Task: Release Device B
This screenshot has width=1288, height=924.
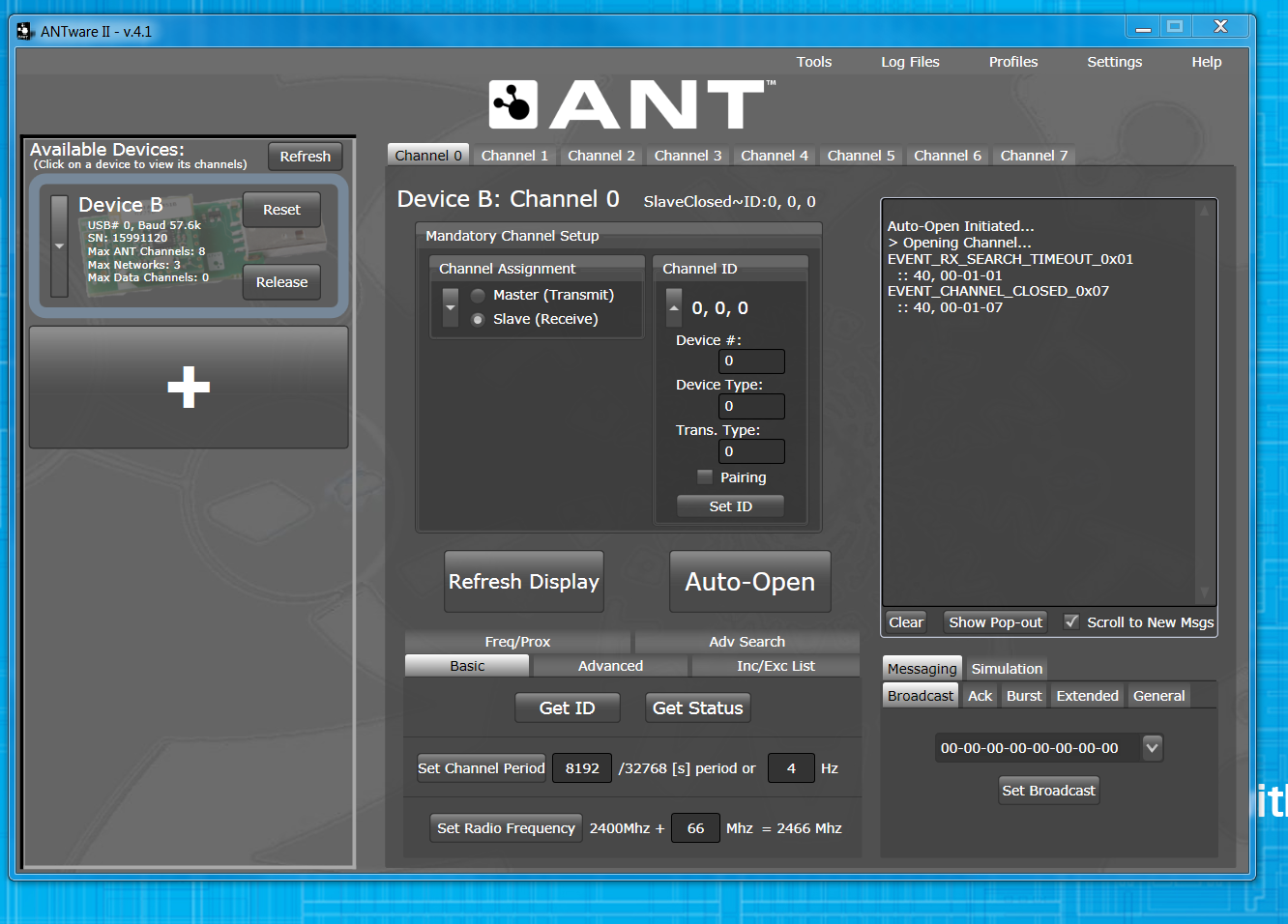Action: coord(281,282)
